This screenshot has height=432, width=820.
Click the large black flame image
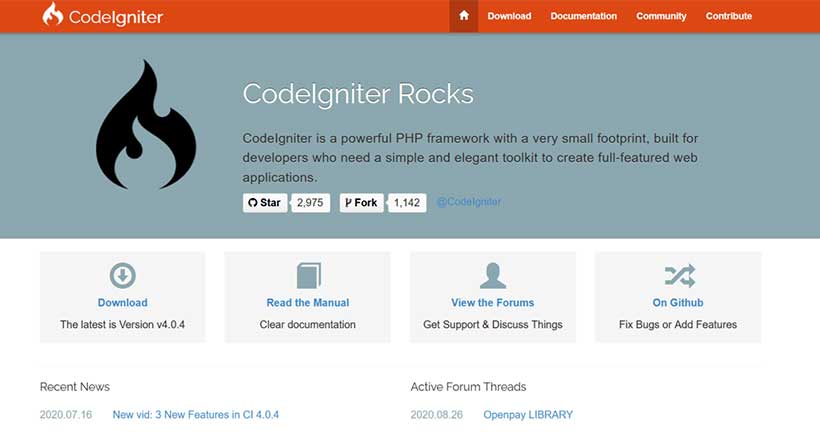tap(146, 124)
